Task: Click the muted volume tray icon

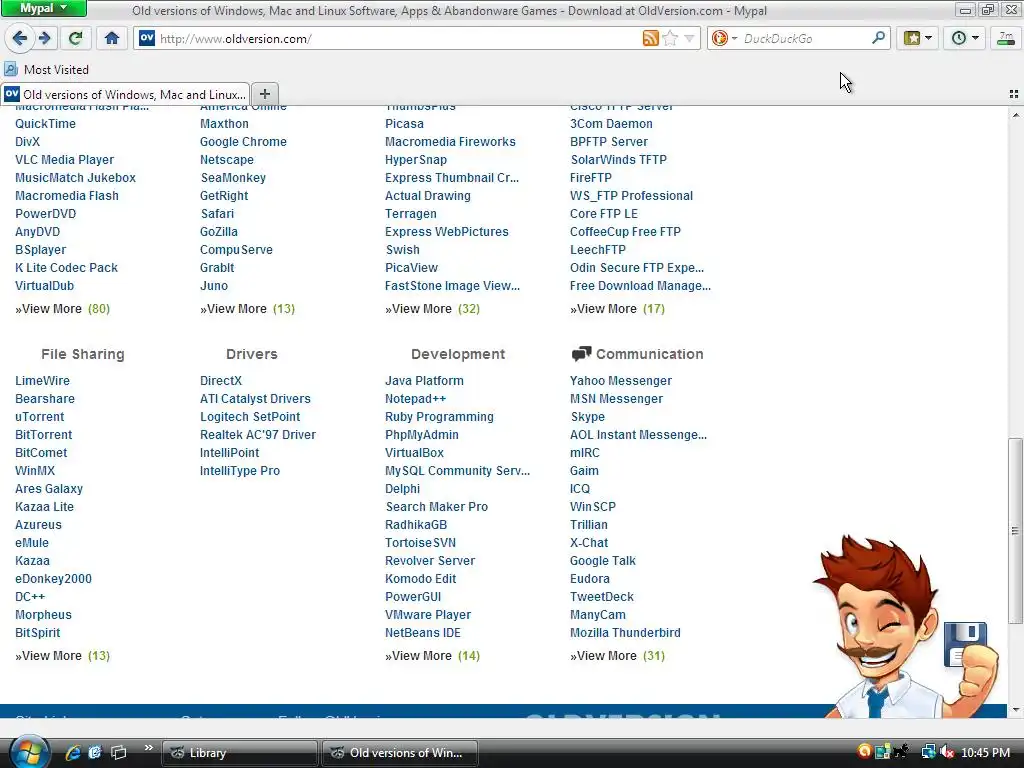Action: click(947, 752)
